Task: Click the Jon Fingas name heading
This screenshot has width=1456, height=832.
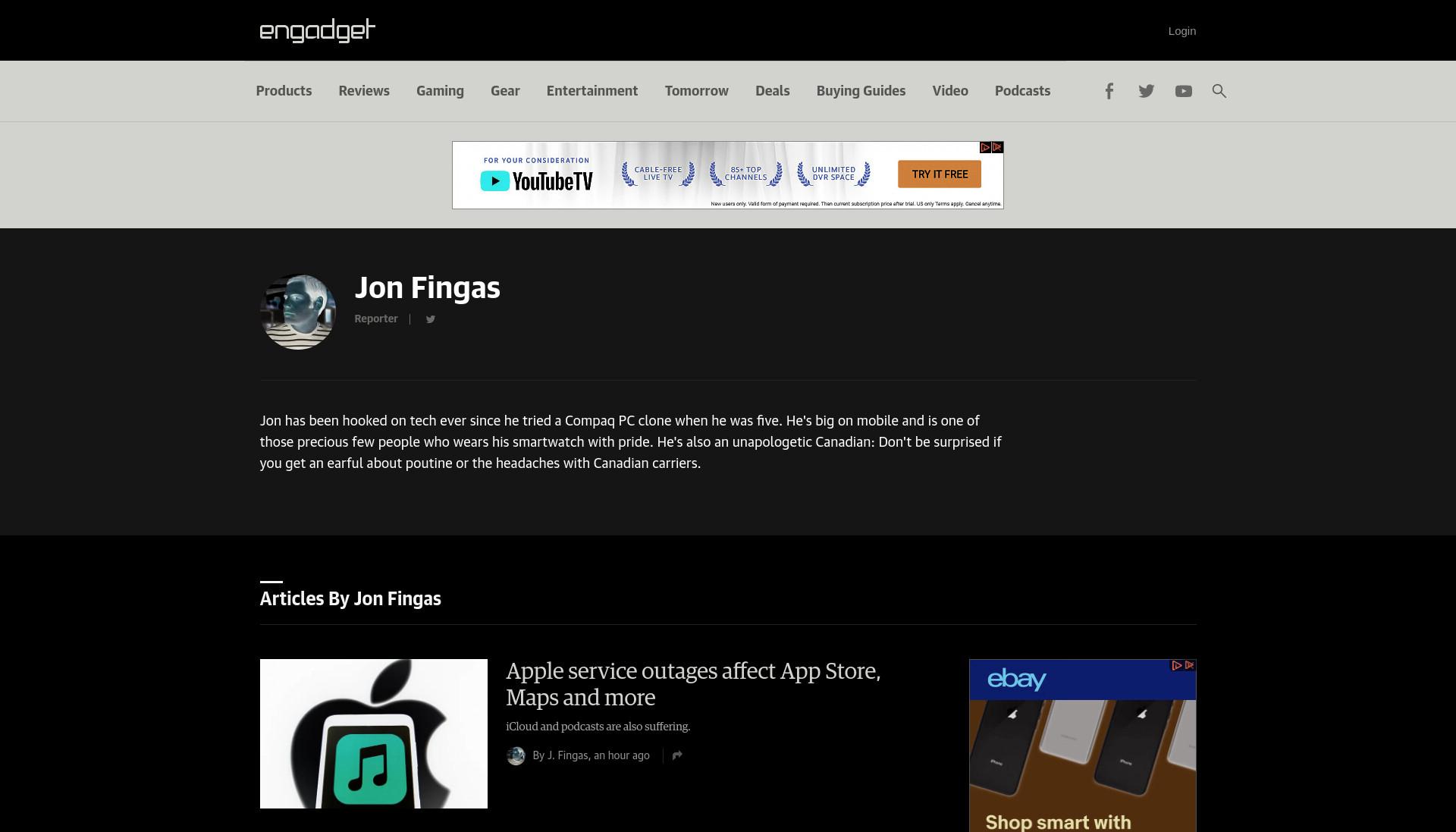Action: pos(427,287)
